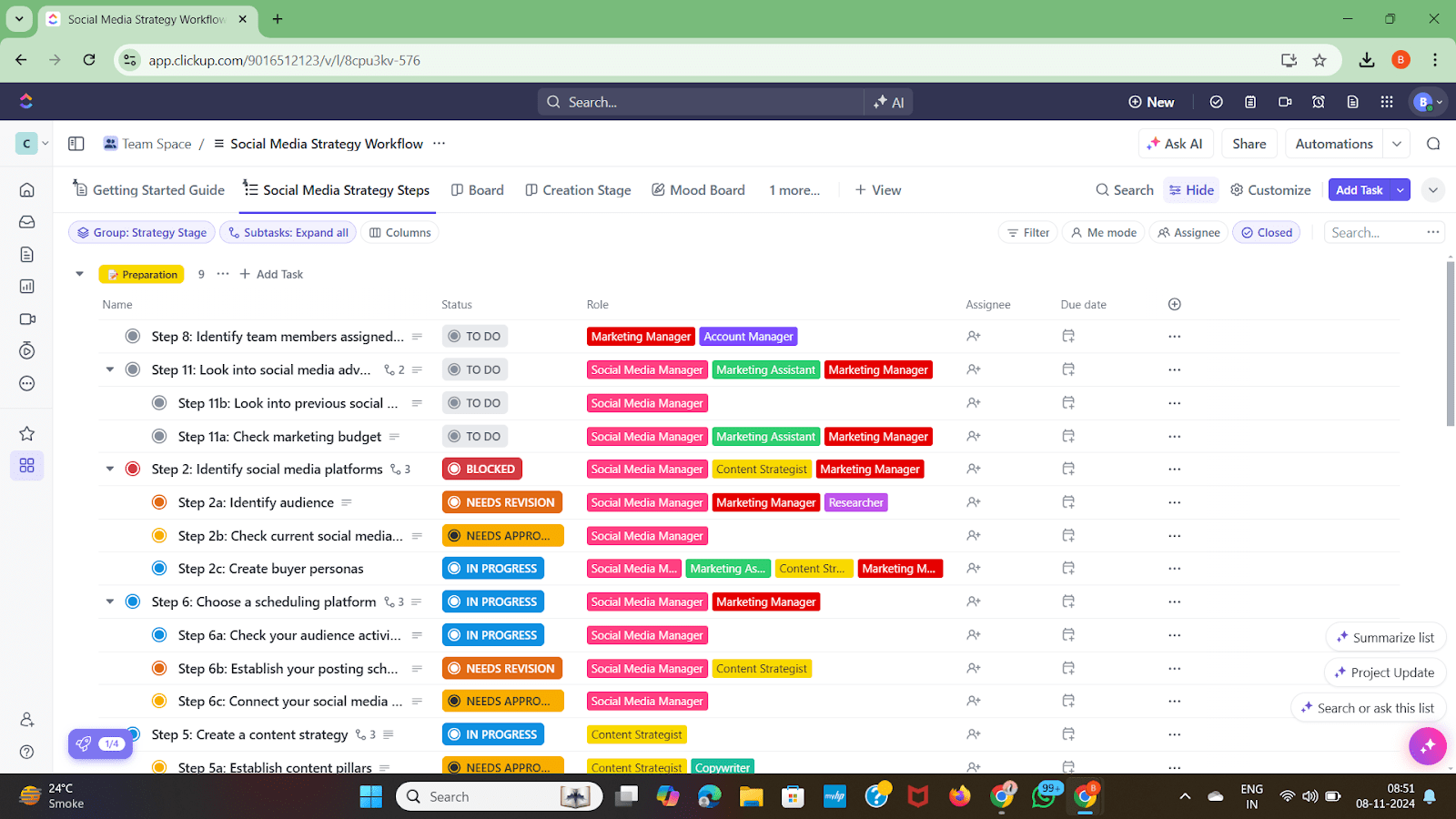Image resolution: width=1456 pixels, height=819 pixels.
Task: Expand the view options chevron at far right
Action: [1433, 190]
